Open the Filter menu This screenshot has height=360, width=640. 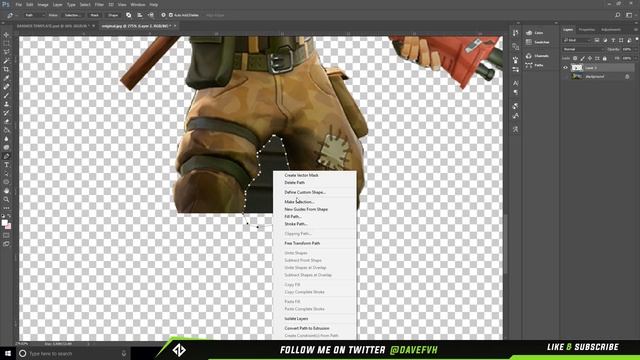pos(99,4)
